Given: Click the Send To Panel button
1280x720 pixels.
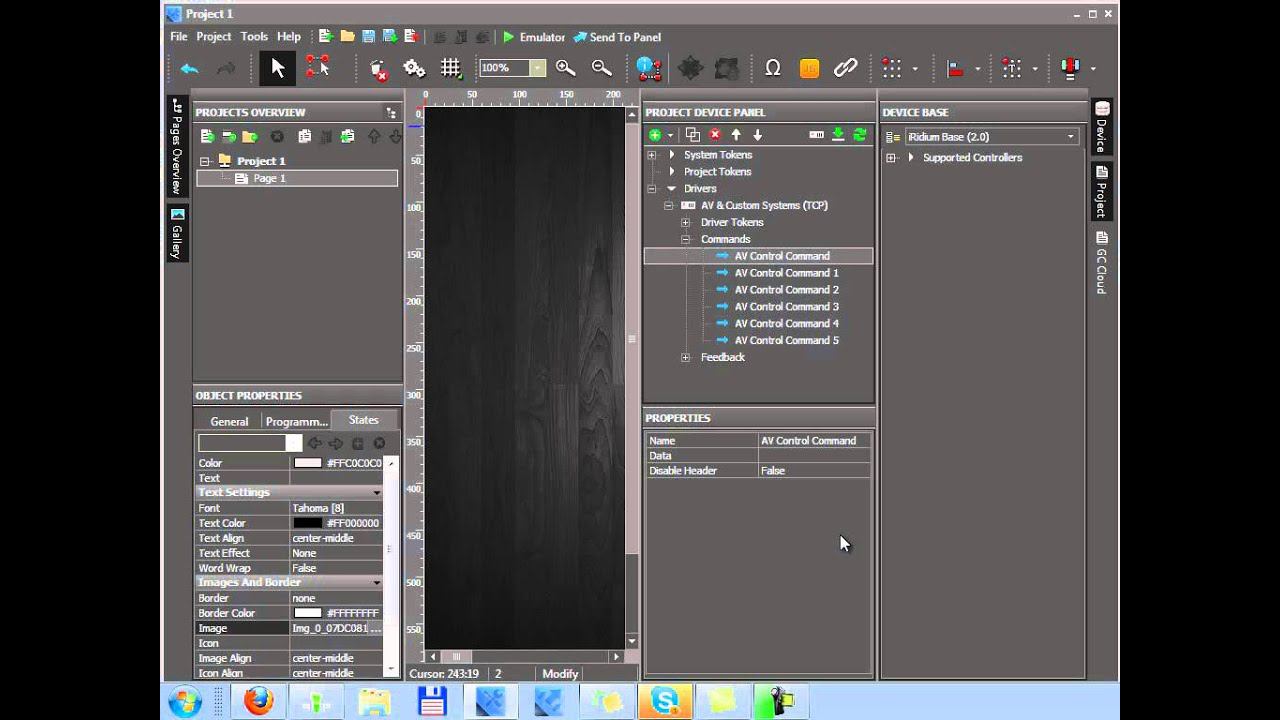Looking at the screenshot, I should [617, 37].
